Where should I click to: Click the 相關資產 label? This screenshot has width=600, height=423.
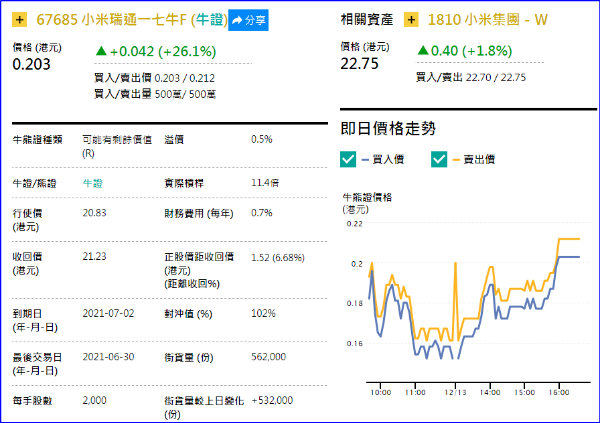(367, 20)
